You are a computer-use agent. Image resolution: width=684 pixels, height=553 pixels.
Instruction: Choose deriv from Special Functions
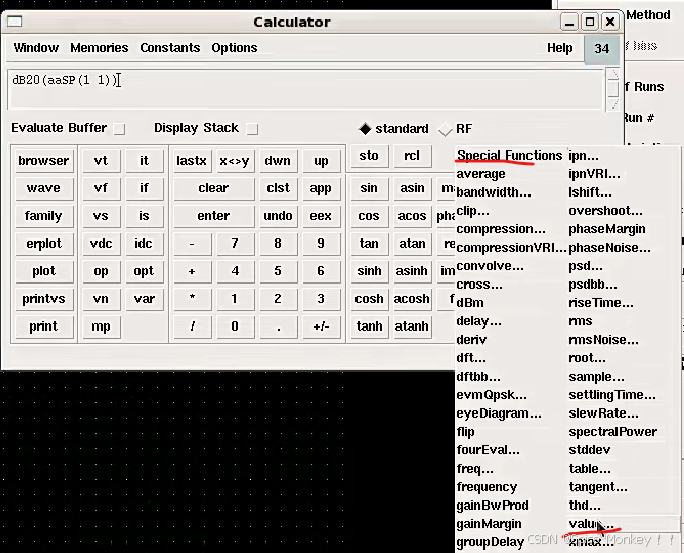pyautogui.click(x=471, y=340)
